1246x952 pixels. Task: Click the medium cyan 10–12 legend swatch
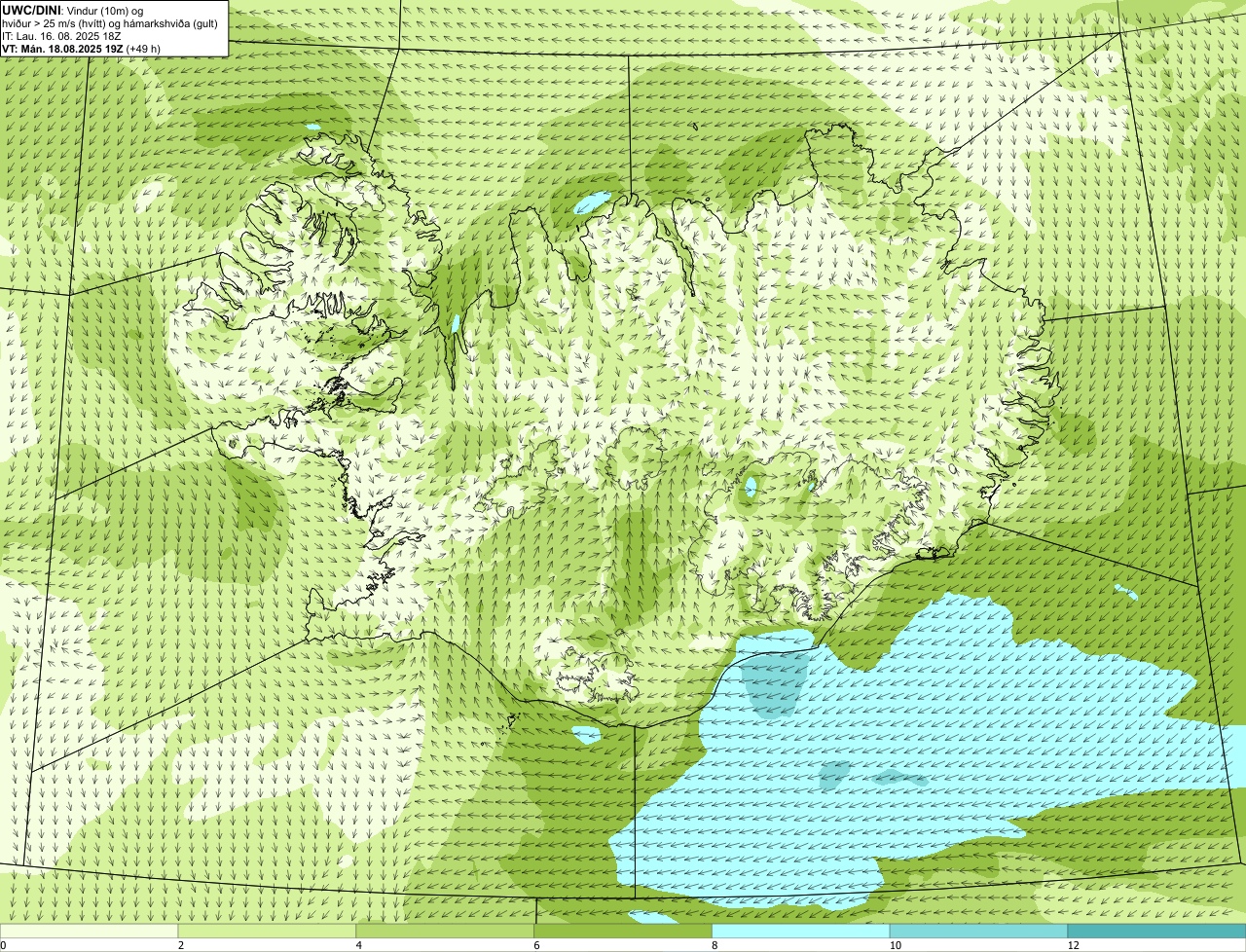click(x=979, y=931)
